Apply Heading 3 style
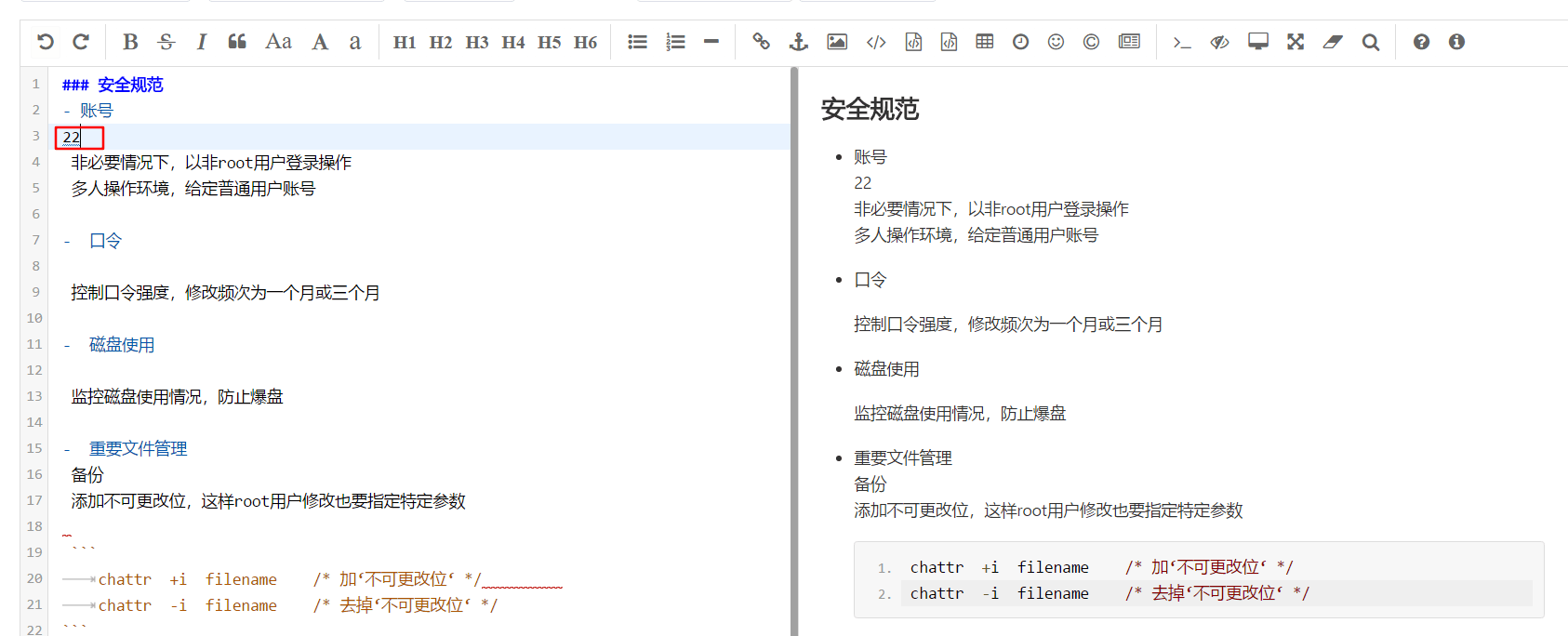This screenshot has height=636, width=1568. [x=477, y=42]
